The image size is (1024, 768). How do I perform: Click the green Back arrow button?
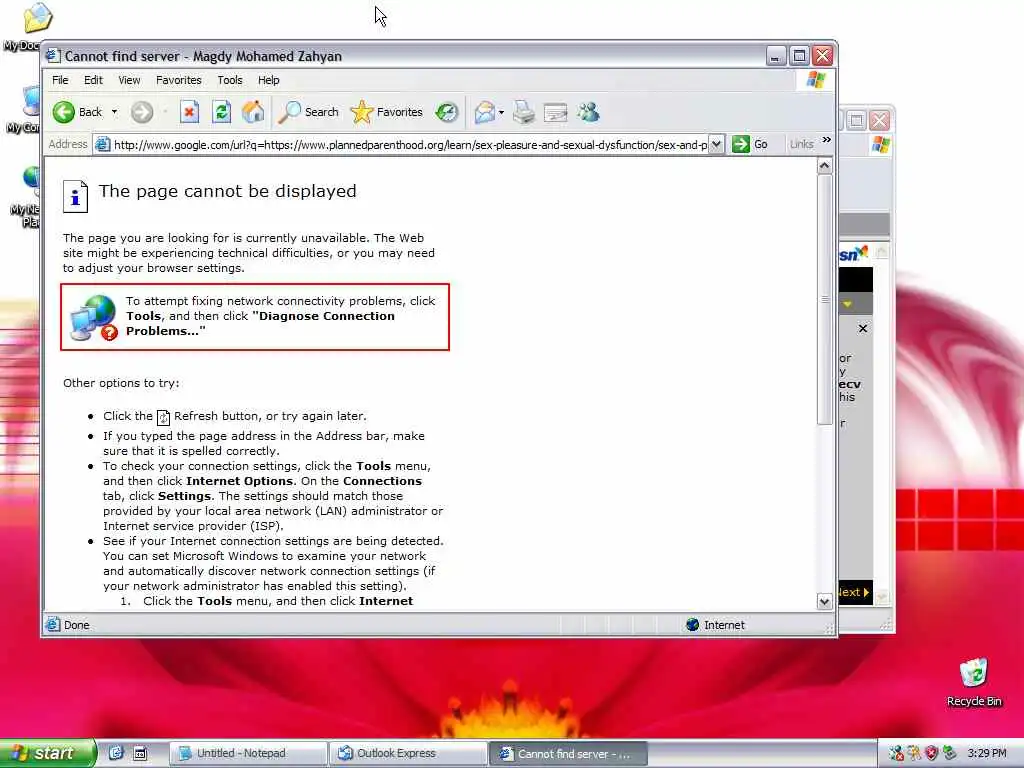tap(64, 112)
